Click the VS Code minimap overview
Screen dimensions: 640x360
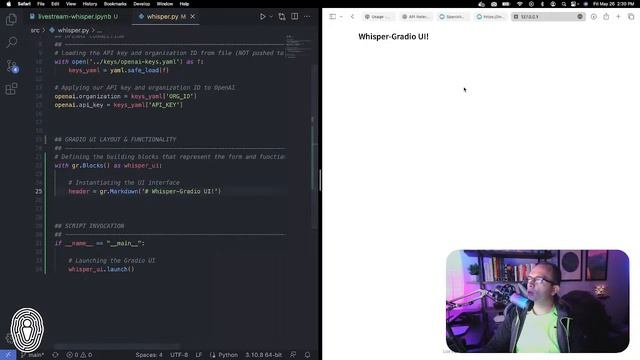pos(298,48)
